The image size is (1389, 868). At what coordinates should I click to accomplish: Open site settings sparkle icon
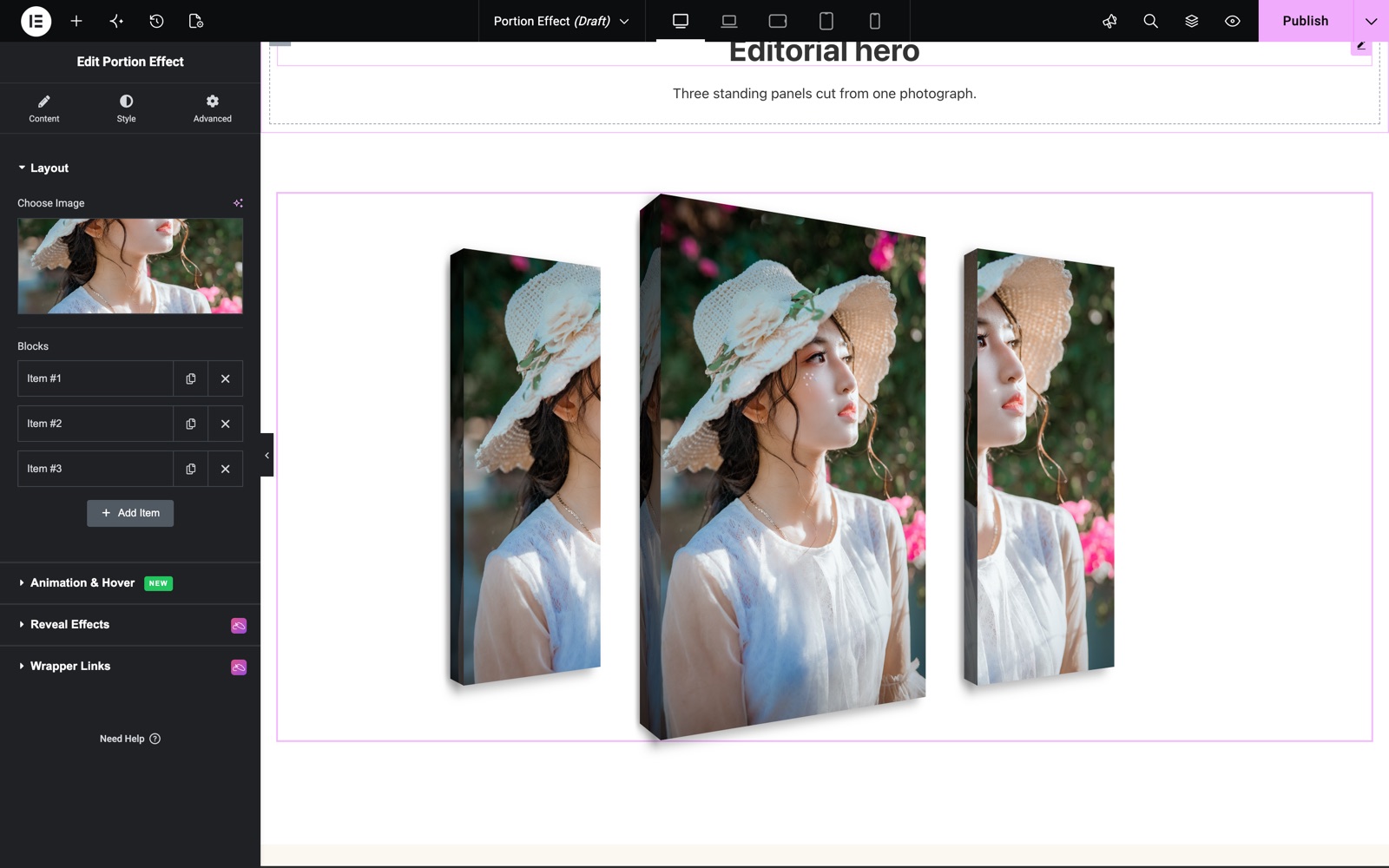click(116, 21)
